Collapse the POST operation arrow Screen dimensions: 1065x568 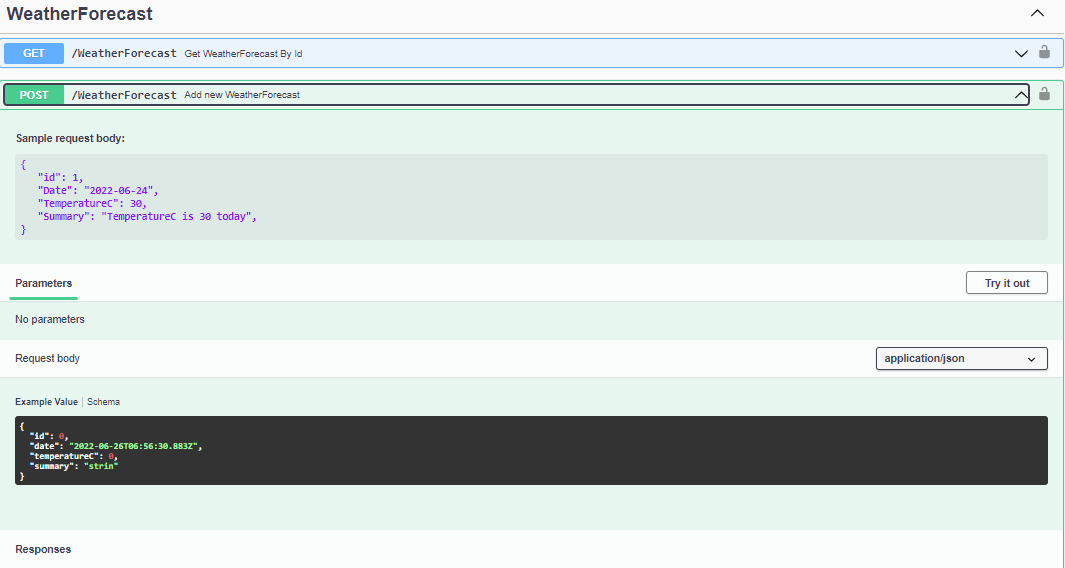[x=1021, y=95]
